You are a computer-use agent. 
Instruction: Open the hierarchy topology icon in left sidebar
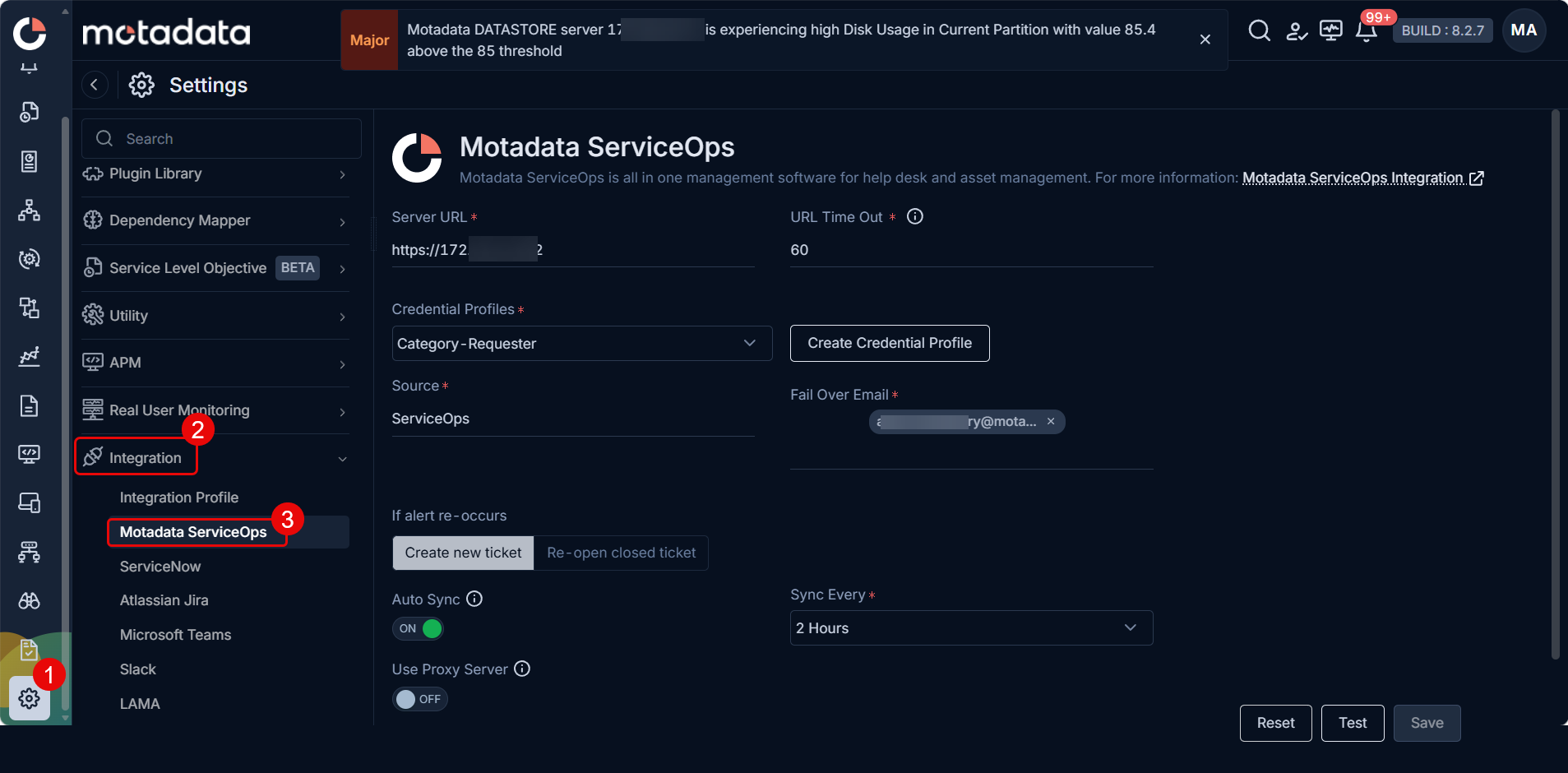(30, 211)
